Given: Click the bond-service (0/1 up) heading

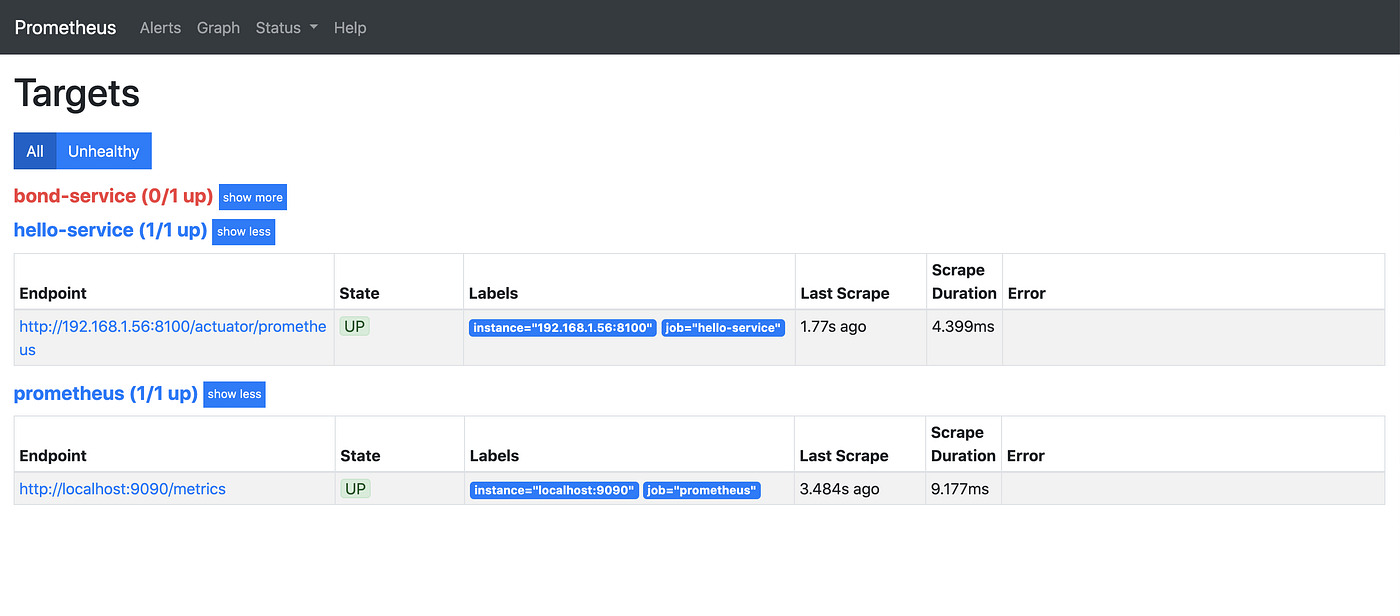Looking at the screenshot, I should click(x=112, y=196).
